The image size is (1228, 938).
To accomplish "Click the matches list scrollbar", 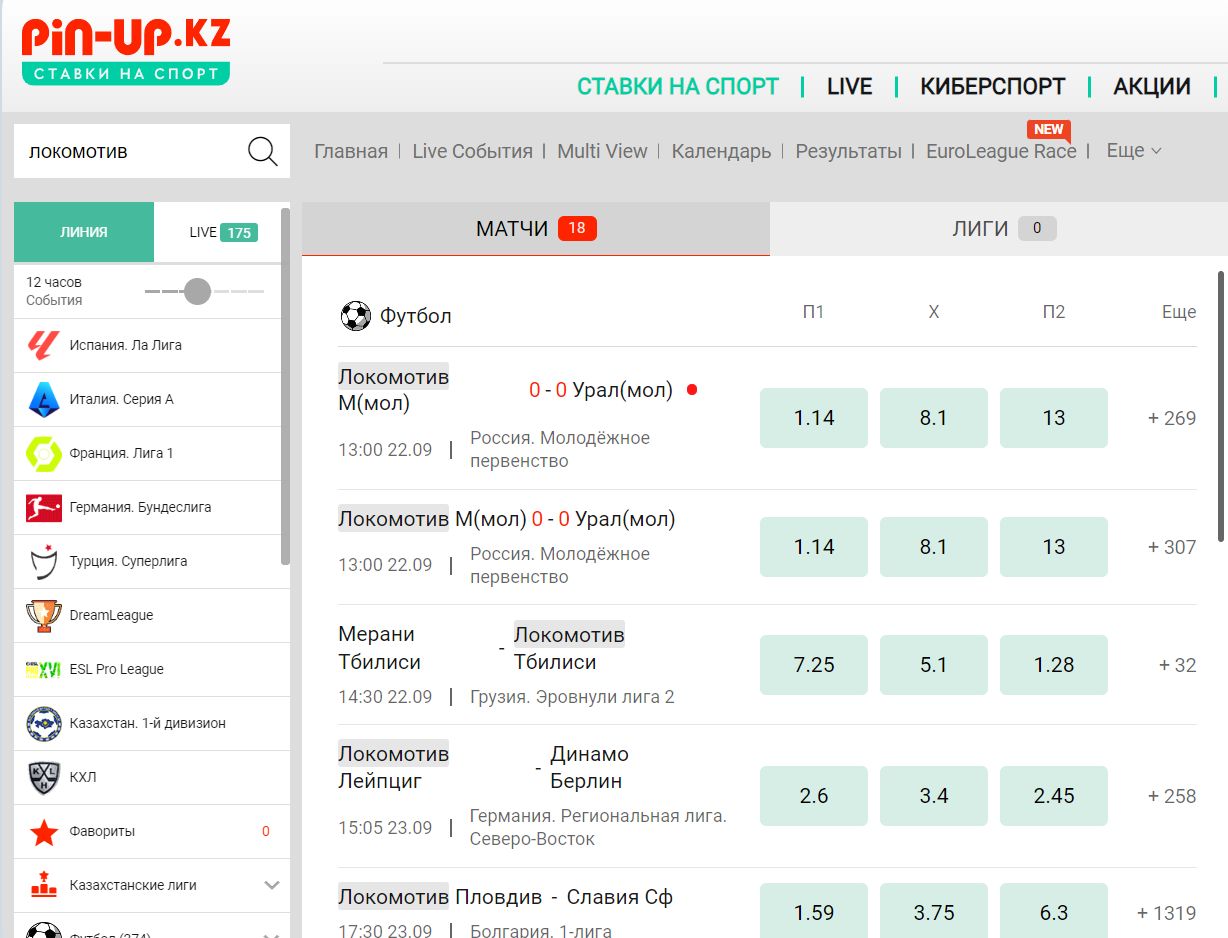I will [1221, 405].
